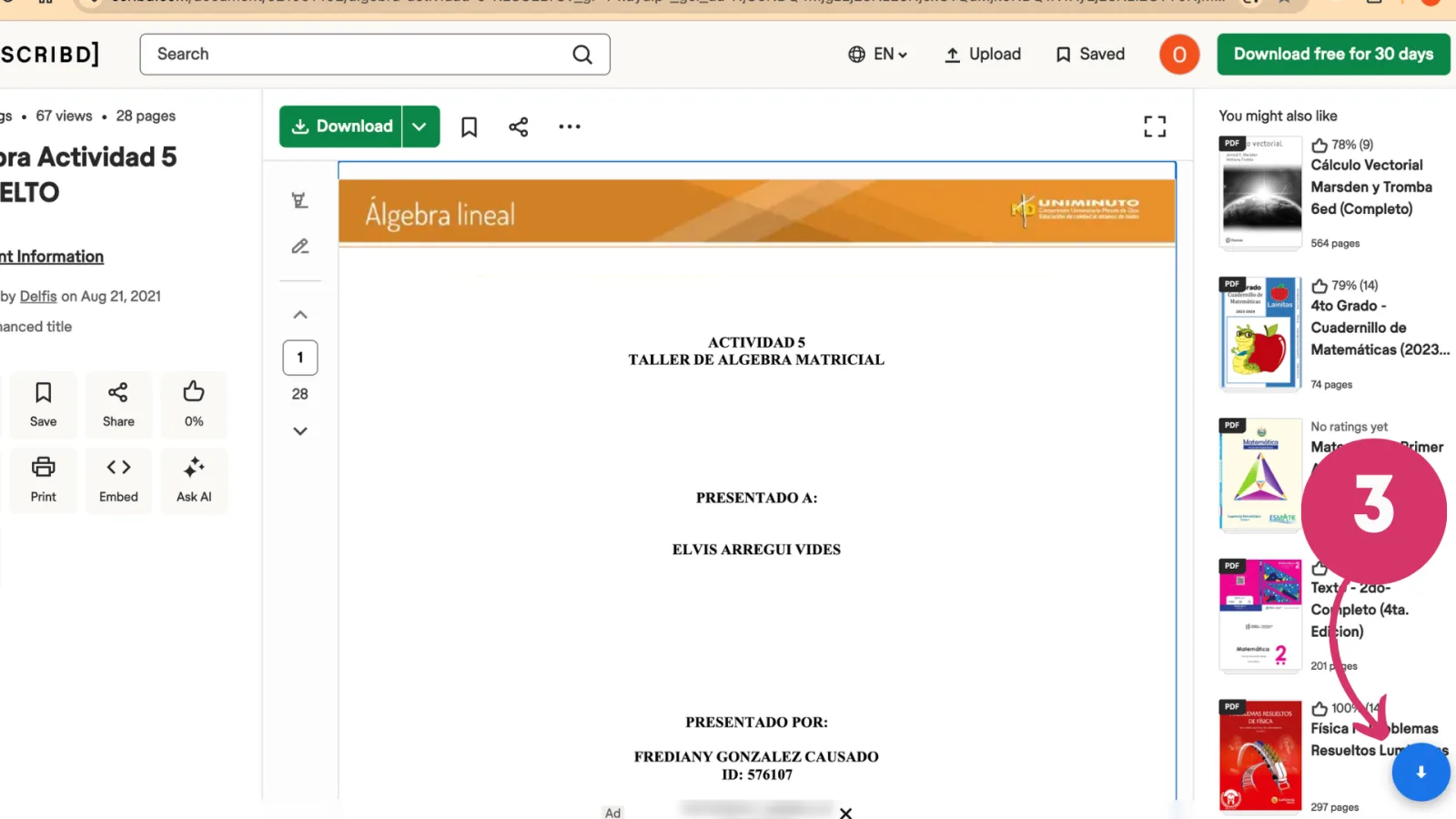Expand the Download options arrow
This screenshot has width=1456, height=819.
pyautogui.click(x=420, y=126)
